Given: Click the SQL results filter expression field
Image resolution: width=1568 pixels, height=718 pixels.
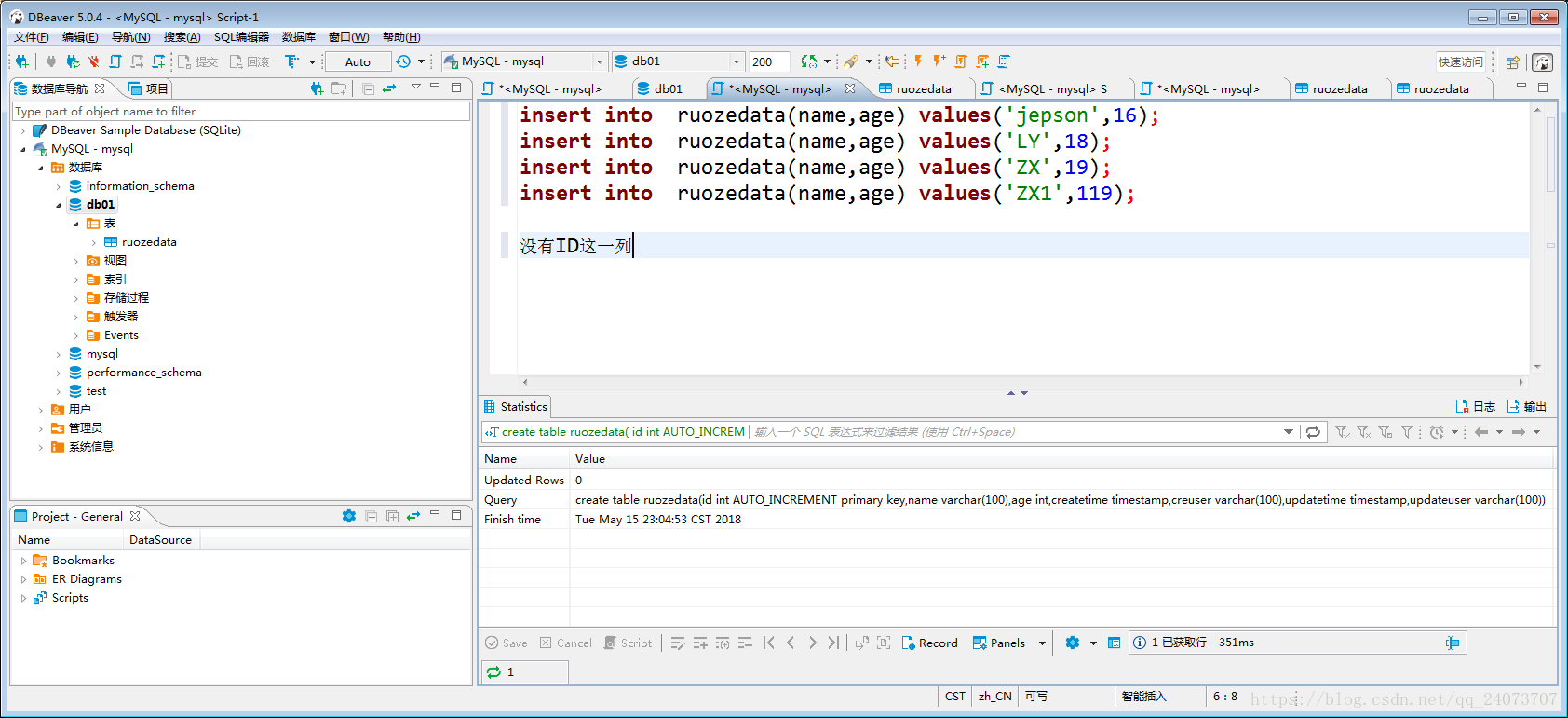Looking at the screenshot, I should click(1015, 432).
